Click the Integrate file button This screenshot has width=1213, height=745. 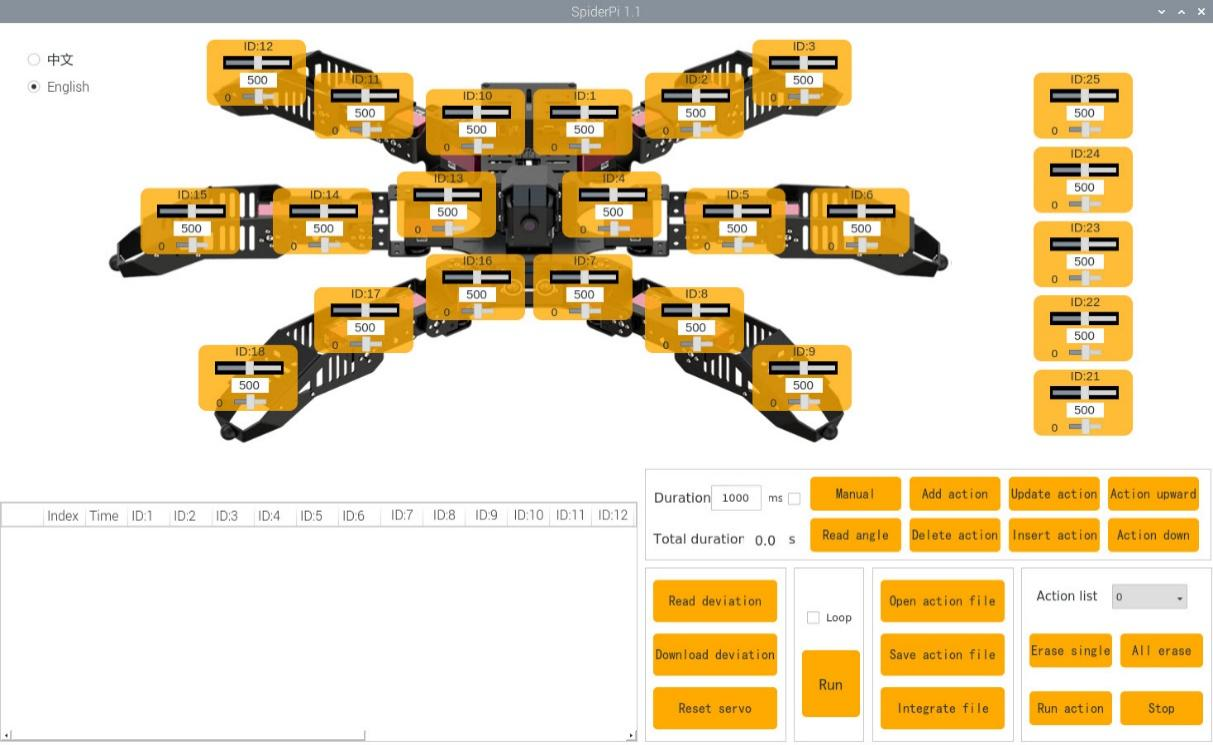tap(942, 708)
